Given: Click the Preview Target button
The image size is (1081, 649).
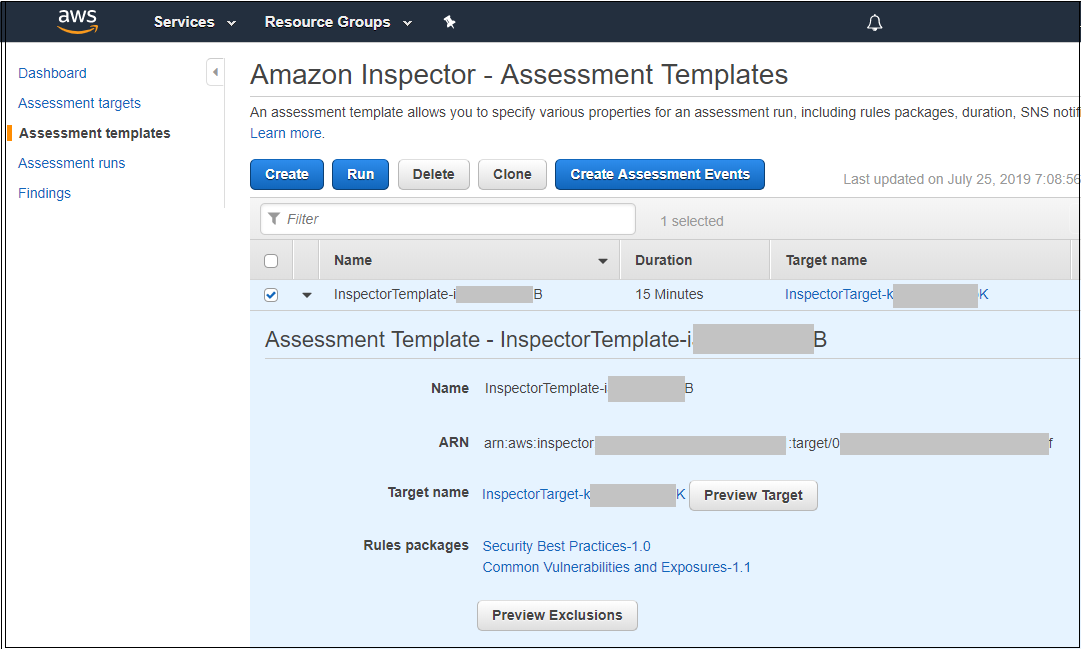Looking at the screenshot, I should click(754, 495).
